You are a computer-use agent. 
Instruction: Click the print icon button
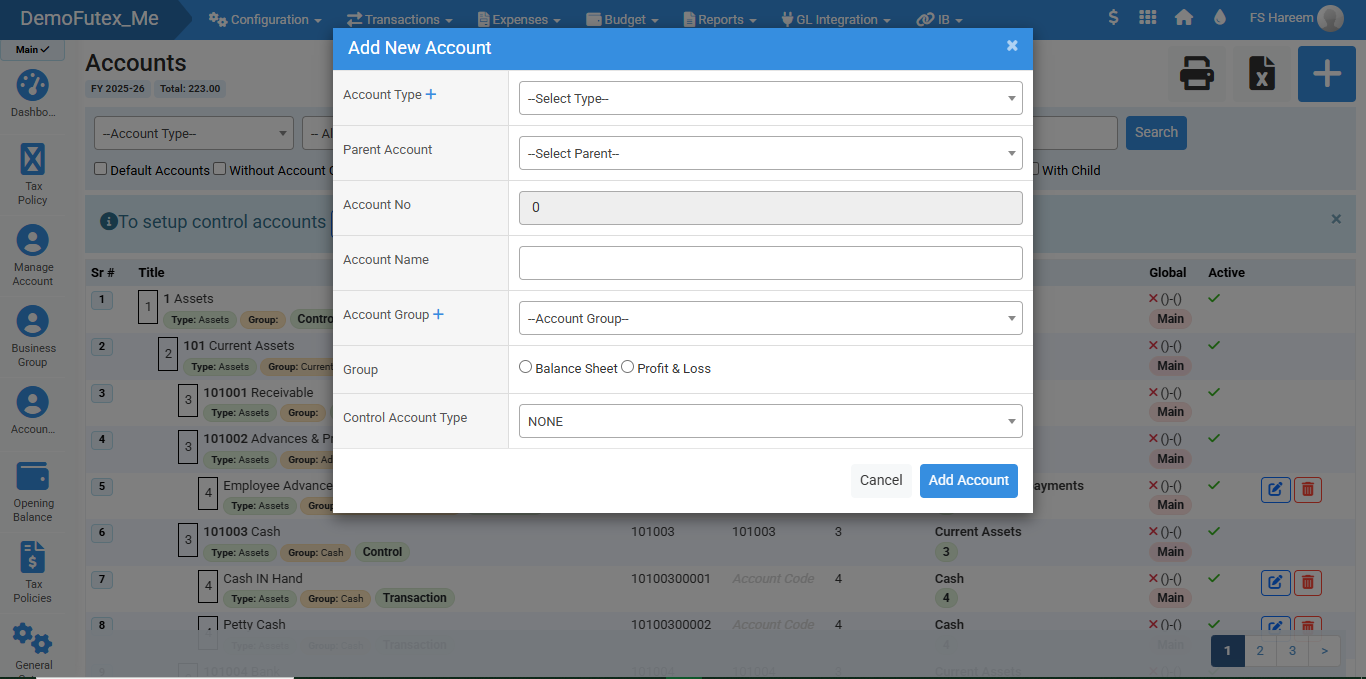pyautogui.click(x=1197, y=75)
